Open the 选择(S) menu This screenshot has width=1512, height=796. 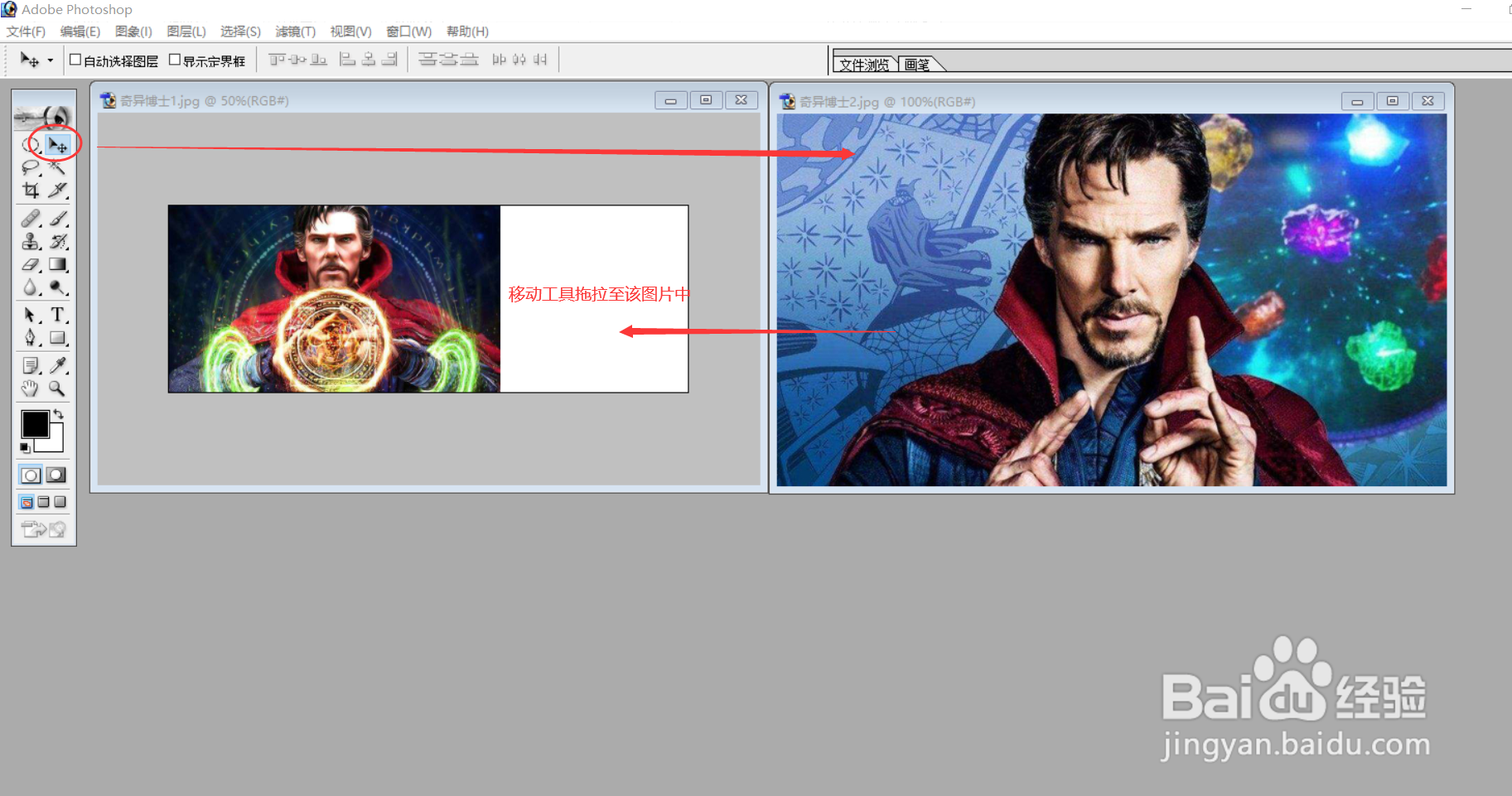[240, 31]
